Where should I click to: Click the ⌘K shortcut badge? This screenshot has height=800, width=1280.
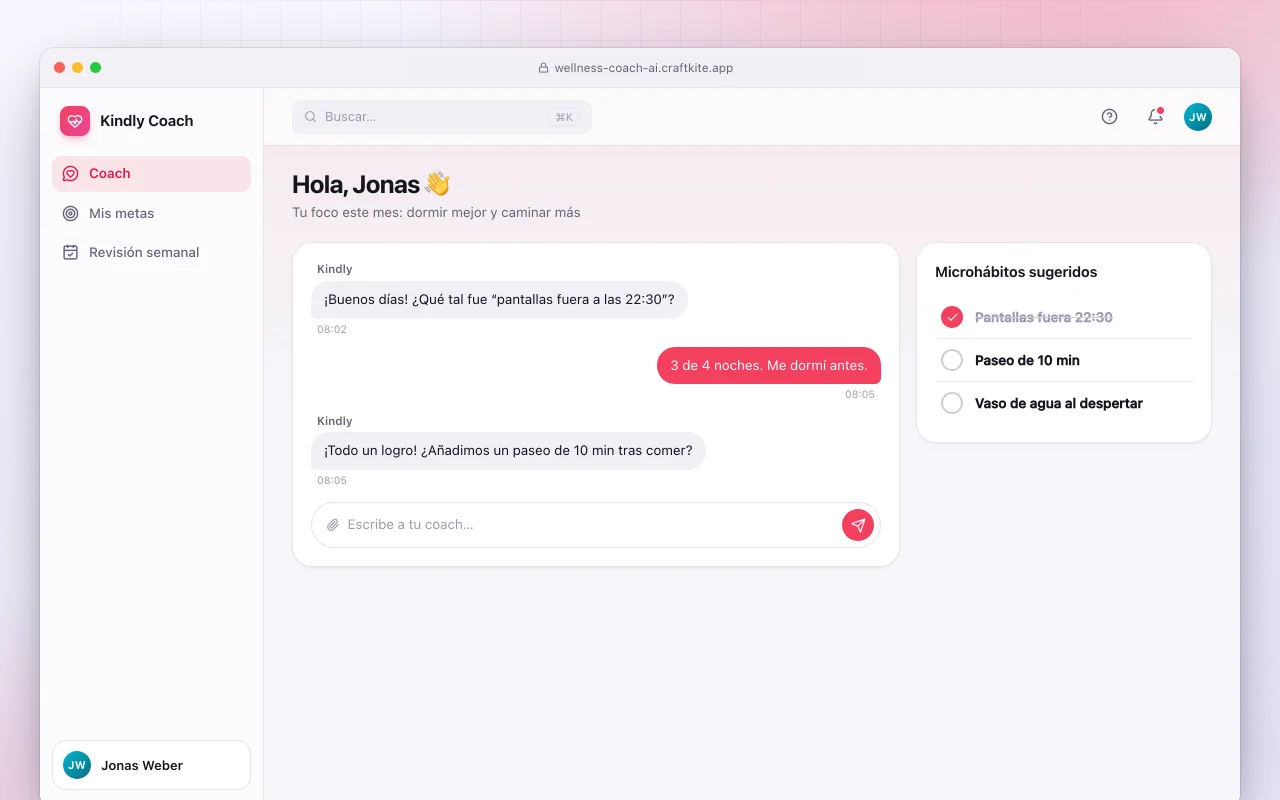tap(564, 117)
